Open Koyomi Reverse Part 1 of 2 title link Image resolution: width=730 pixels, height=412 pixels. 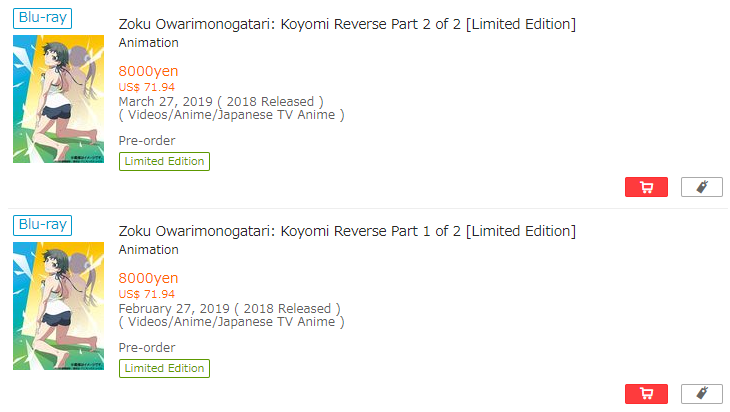tap(346, 231)
